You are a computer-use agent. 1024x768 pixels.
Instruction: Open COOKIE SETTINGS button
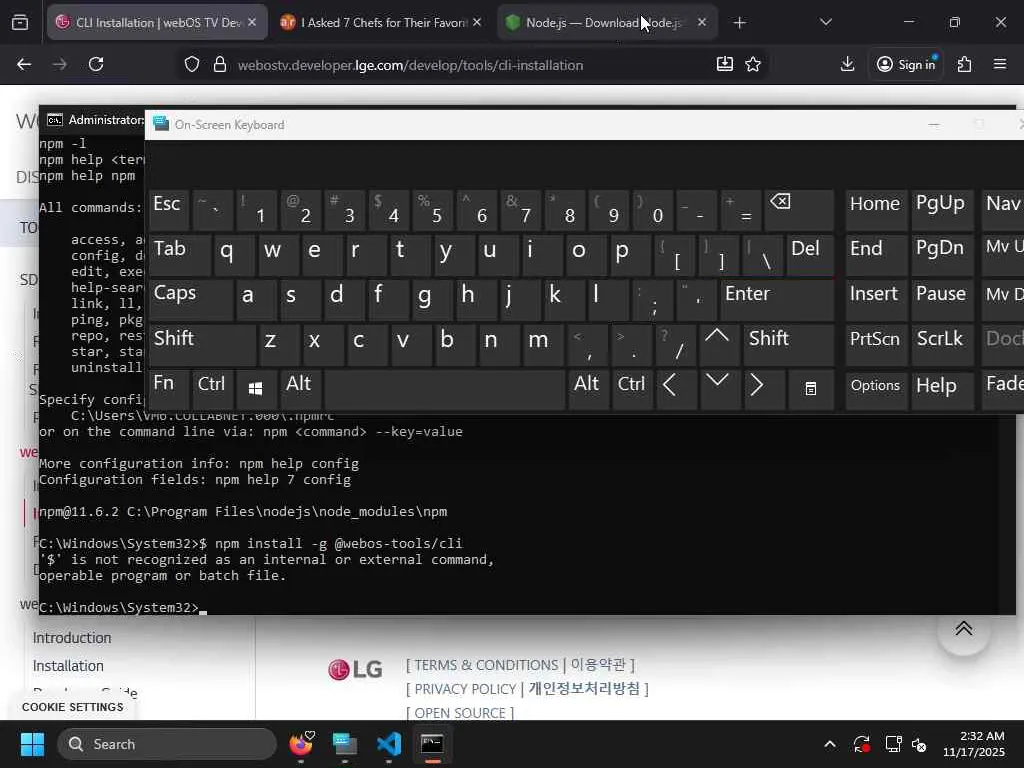coord(72,707)
